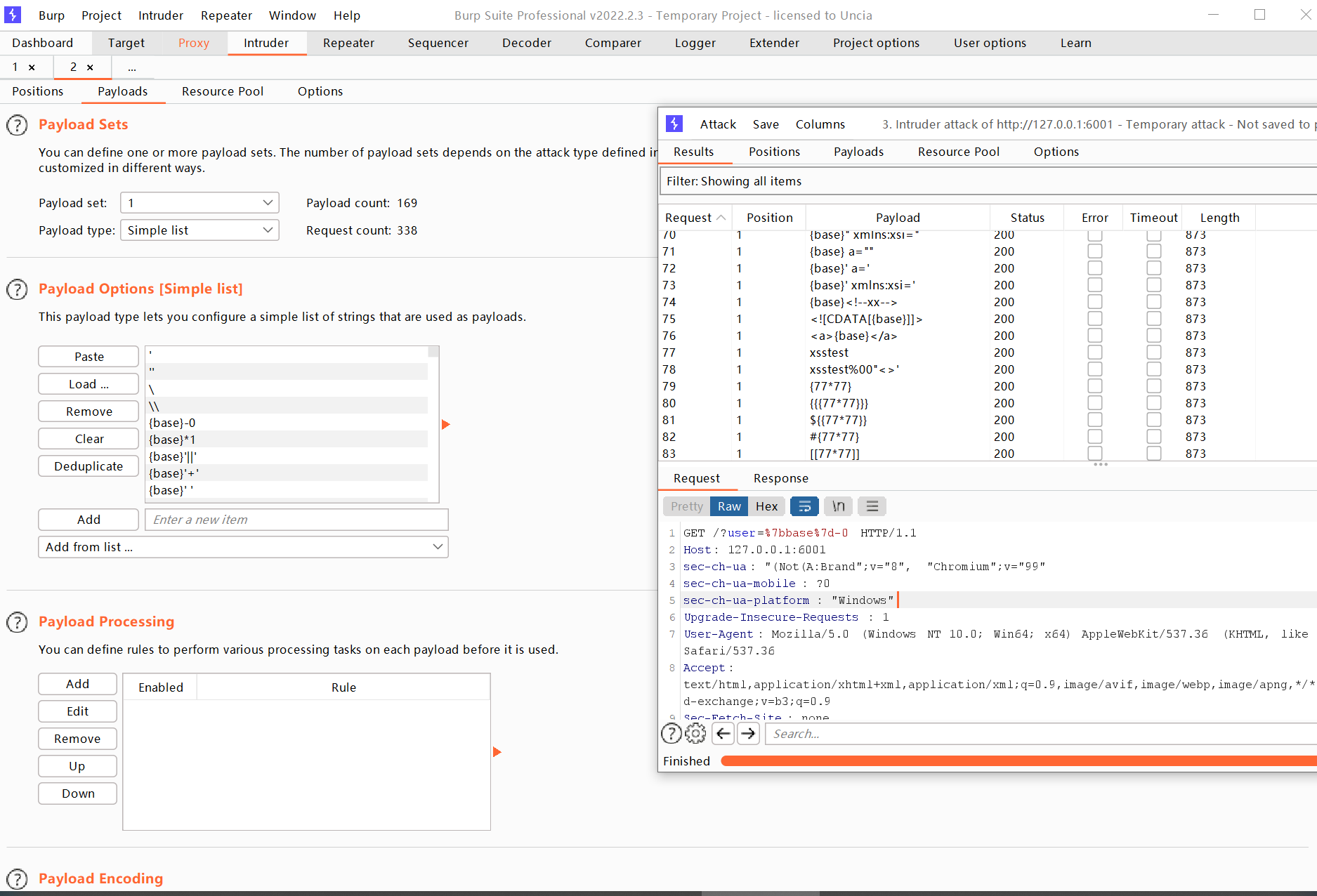Click the Search field in request viewer

pos(1041,734)
